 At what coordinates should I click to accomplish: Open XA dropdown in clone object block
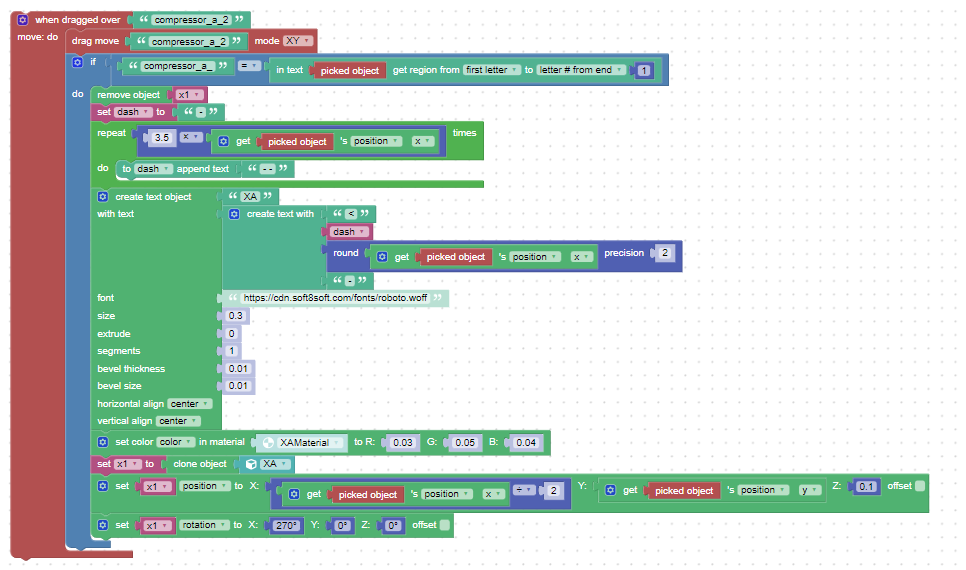275,463
